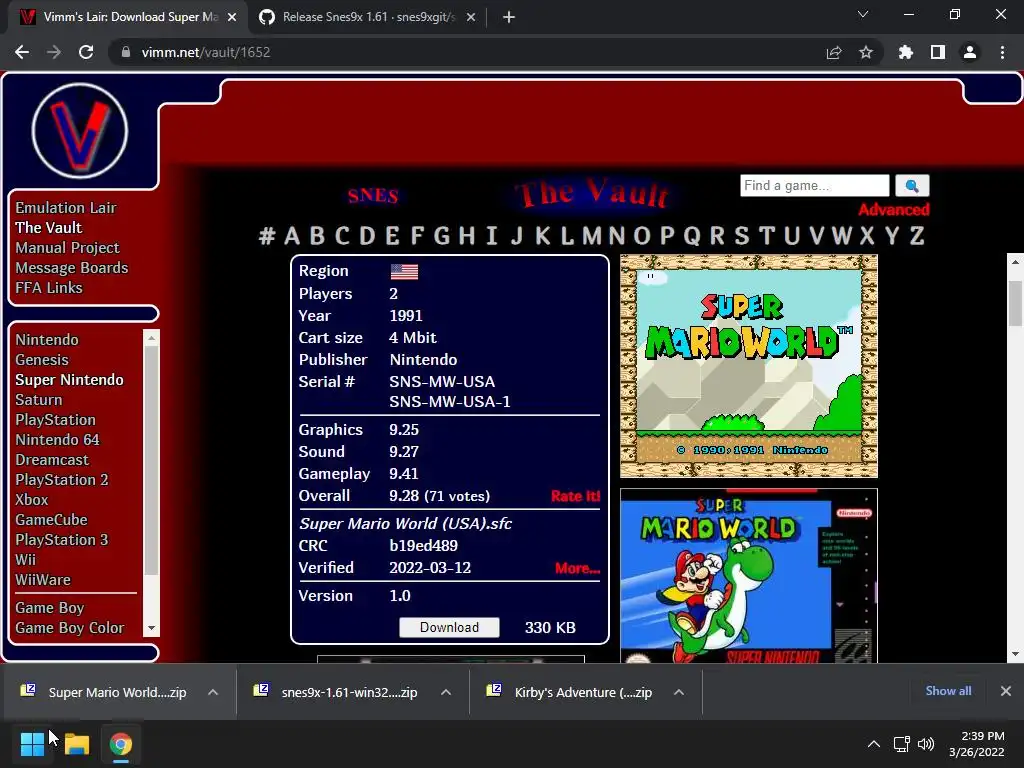Close the Vimm's Lair tab
Screen dimensions: 1024x768
(232, 17)
